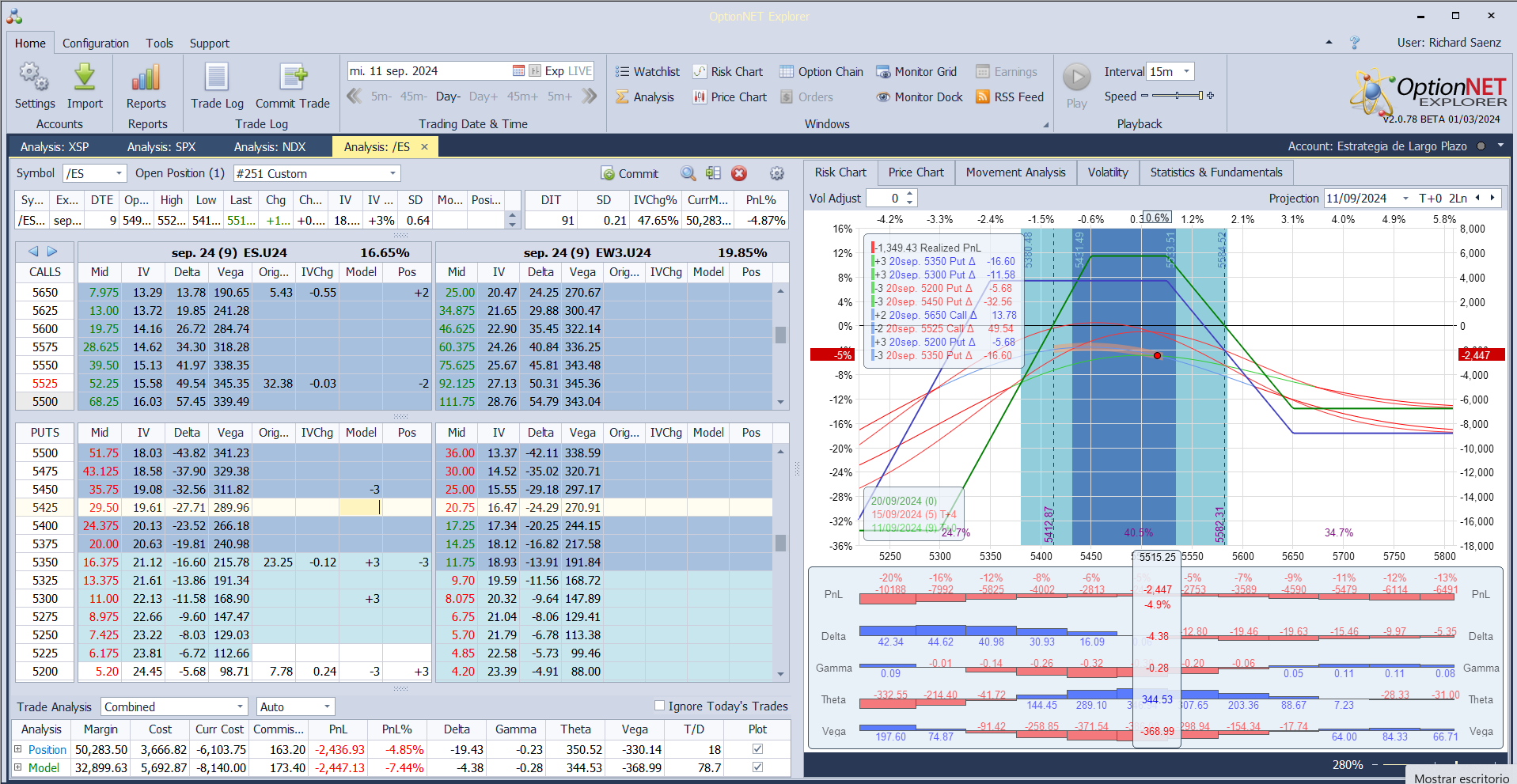Image resolution: width=1517 pixels, height=784 pixels.
Task: Click the Play playback button
Action: (x=1076, y=77)
